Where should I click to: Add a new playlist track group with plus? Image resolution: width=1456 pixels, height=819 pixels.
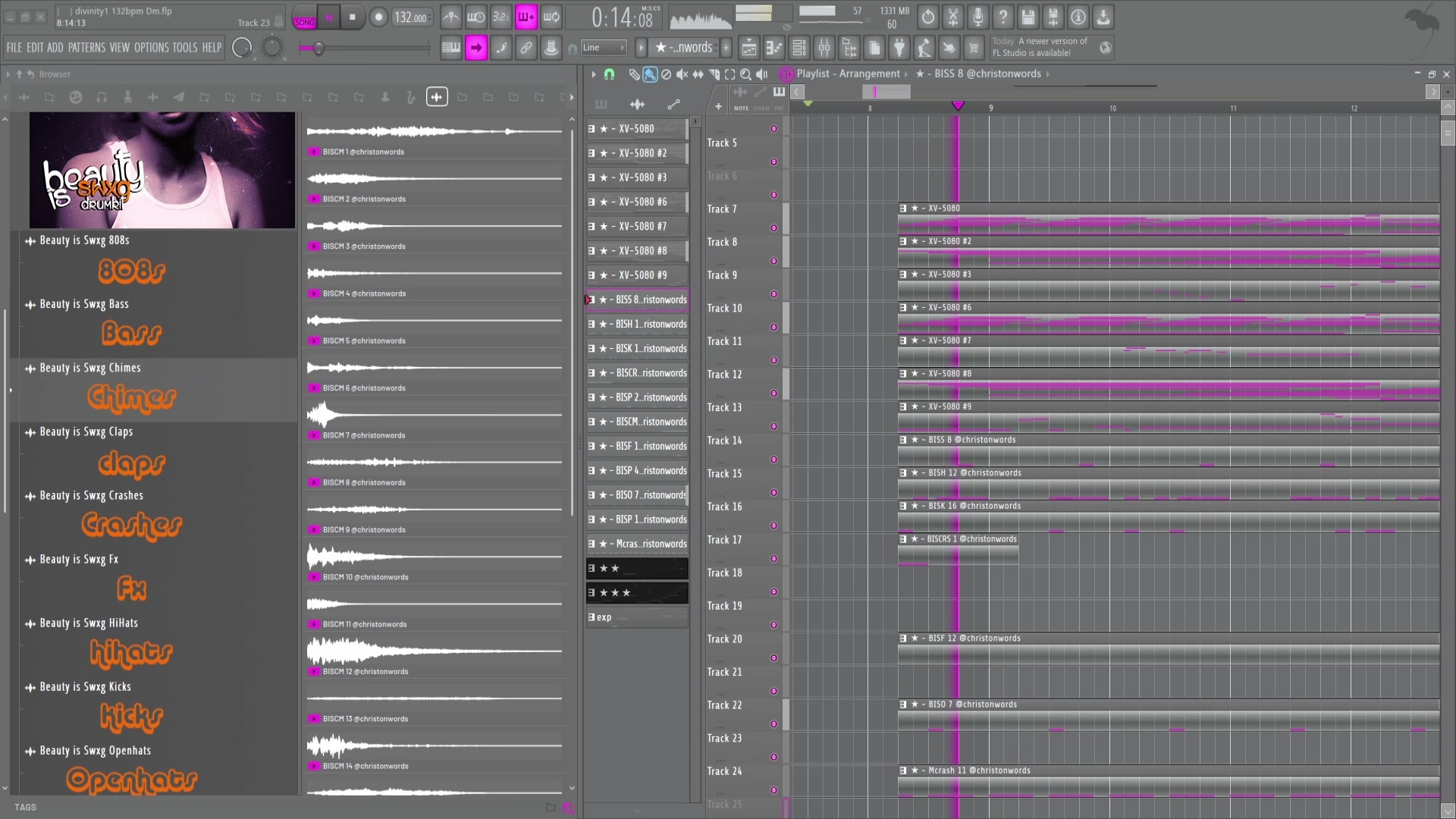(718, 107)
